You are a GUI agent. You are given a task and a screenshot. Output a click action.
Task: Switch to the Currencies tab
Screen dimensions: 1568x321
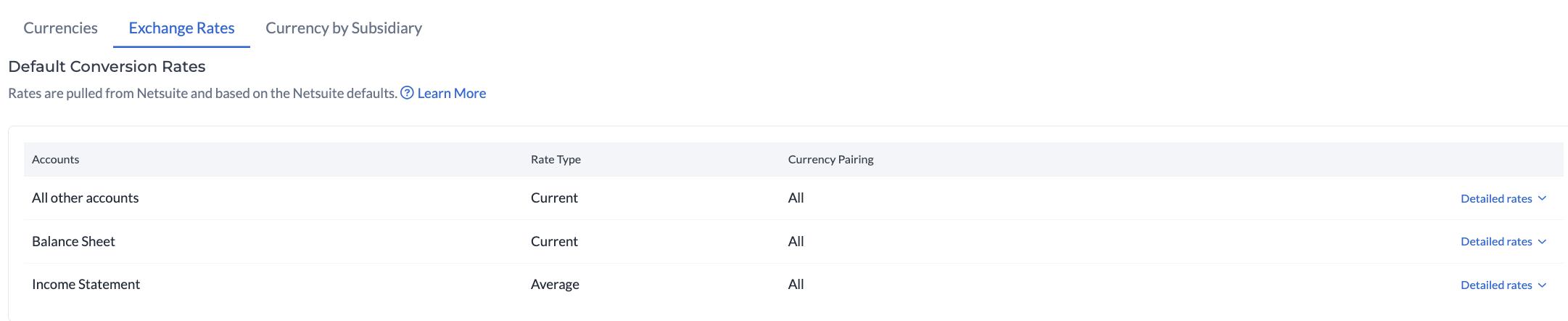[x=60, y=28]
